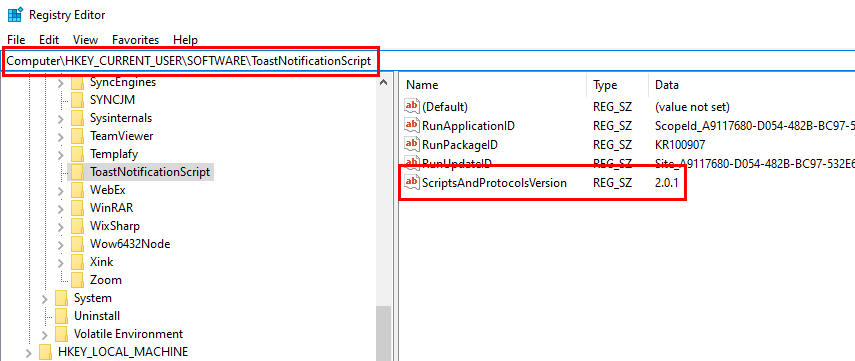The height and width of the screenshot is (361, 855).
Task: Expand the TeamViewer key
Action: [x=61, y=136]
